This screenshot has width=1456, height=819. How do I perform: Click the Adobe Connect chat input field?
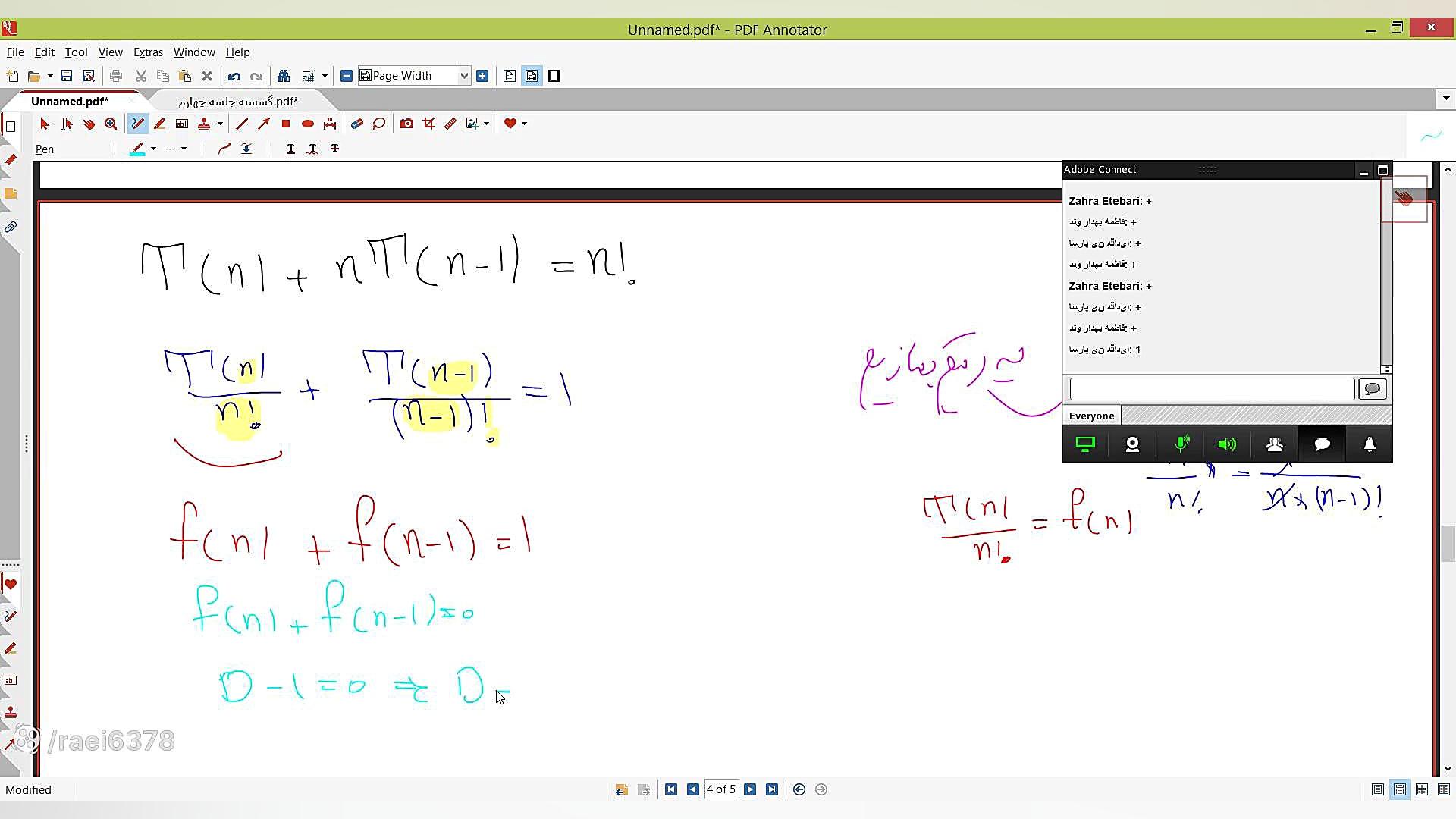[x=1211, y=389]
